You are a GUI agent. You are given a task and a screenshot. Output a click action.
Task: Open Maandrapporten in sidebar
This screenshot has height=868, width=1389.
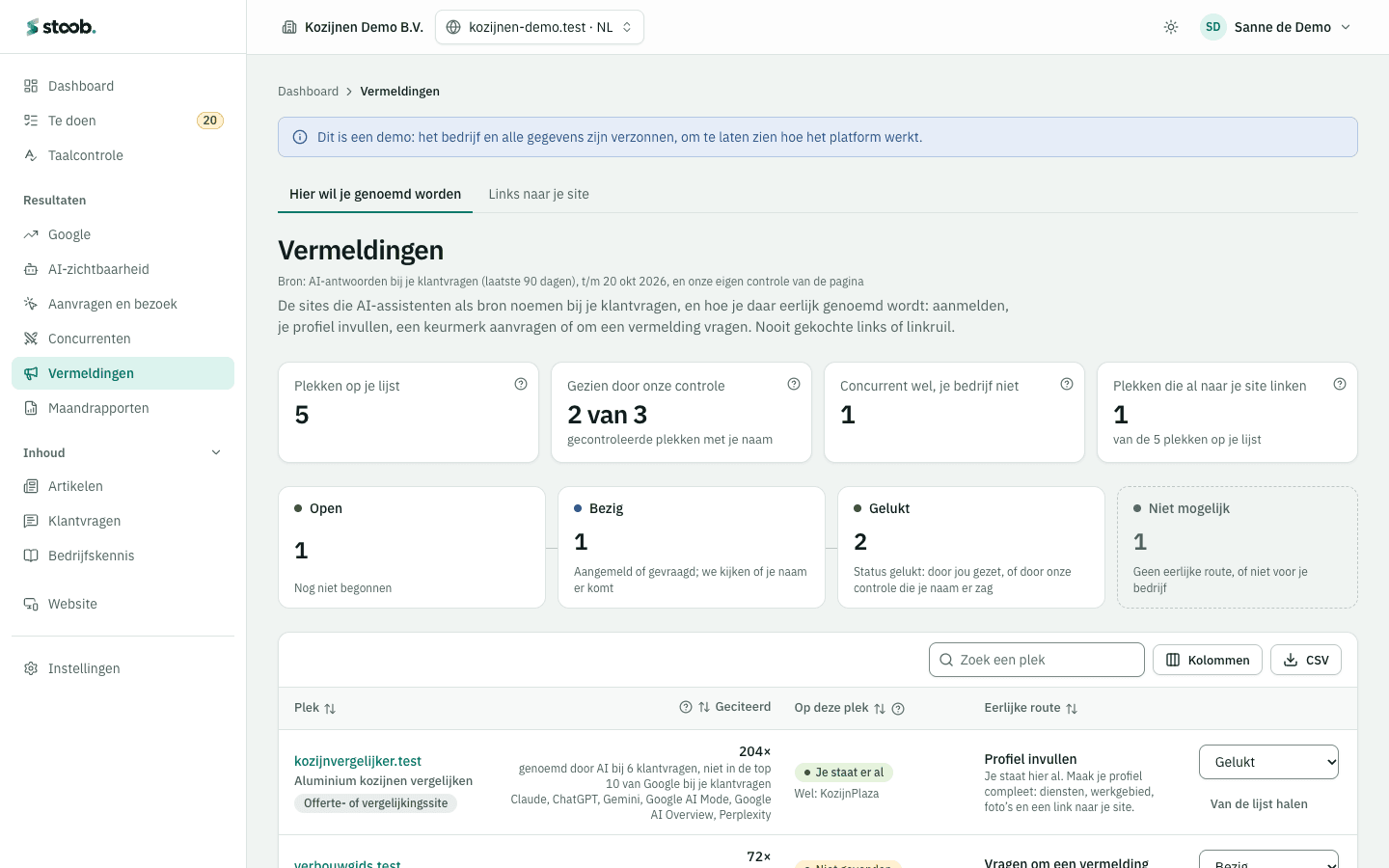pos(123,408)
